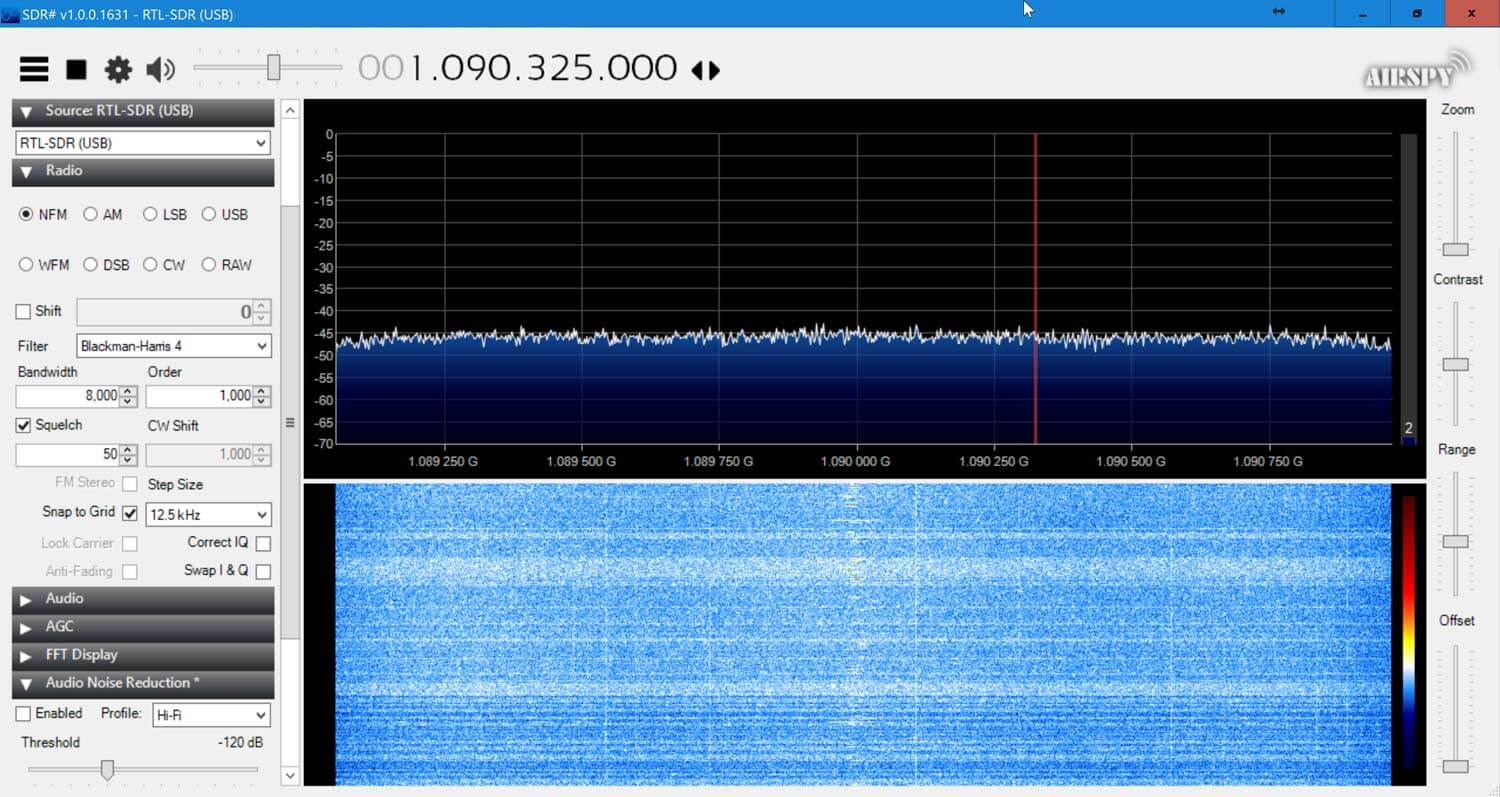This screenshot has width=1500, height=797.
Task: Open the hamburger main menu
Action: pos(34,69)
